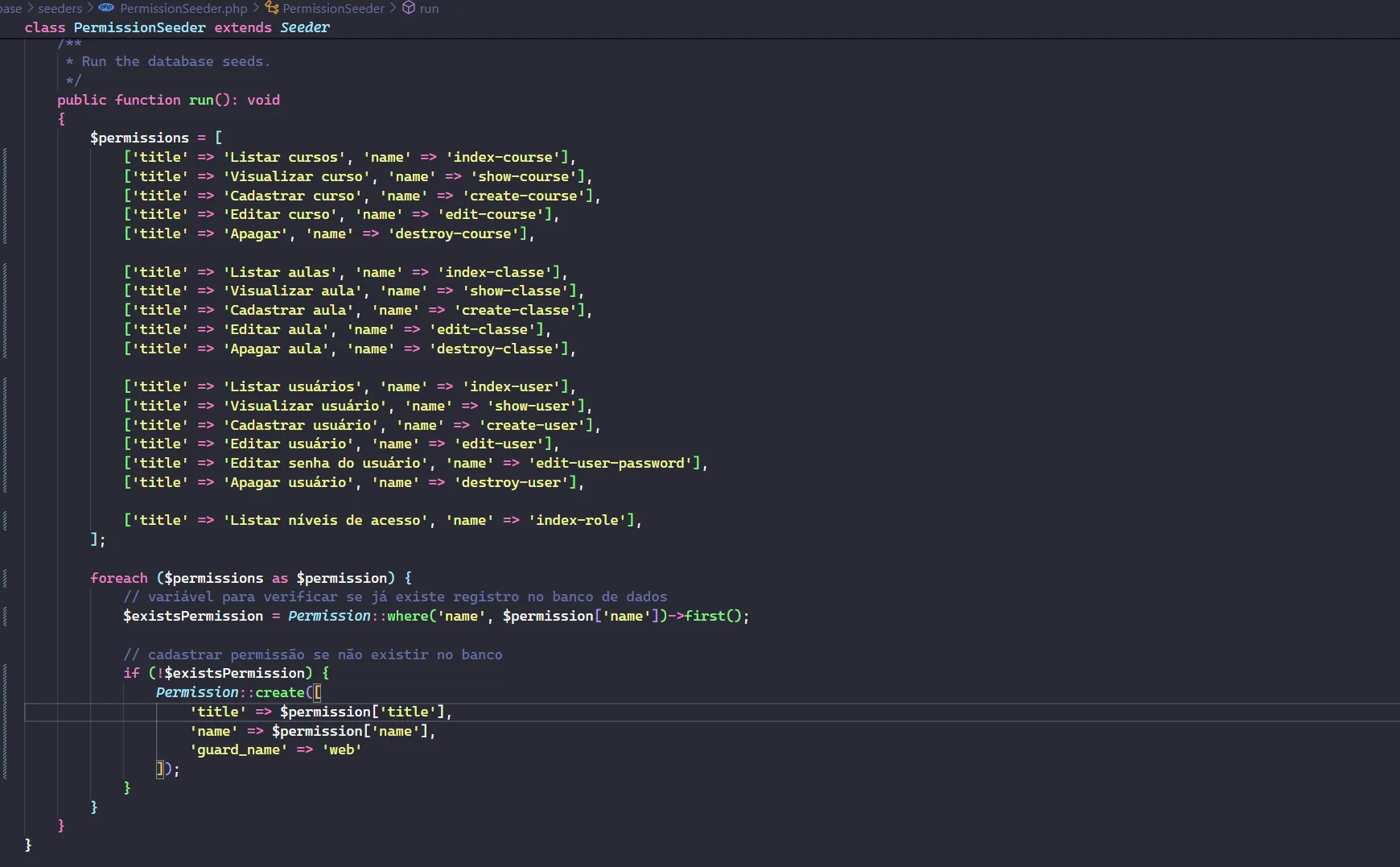
Task: Place cursor on $permissions array declaration
Action: click(x=139, y=138)
